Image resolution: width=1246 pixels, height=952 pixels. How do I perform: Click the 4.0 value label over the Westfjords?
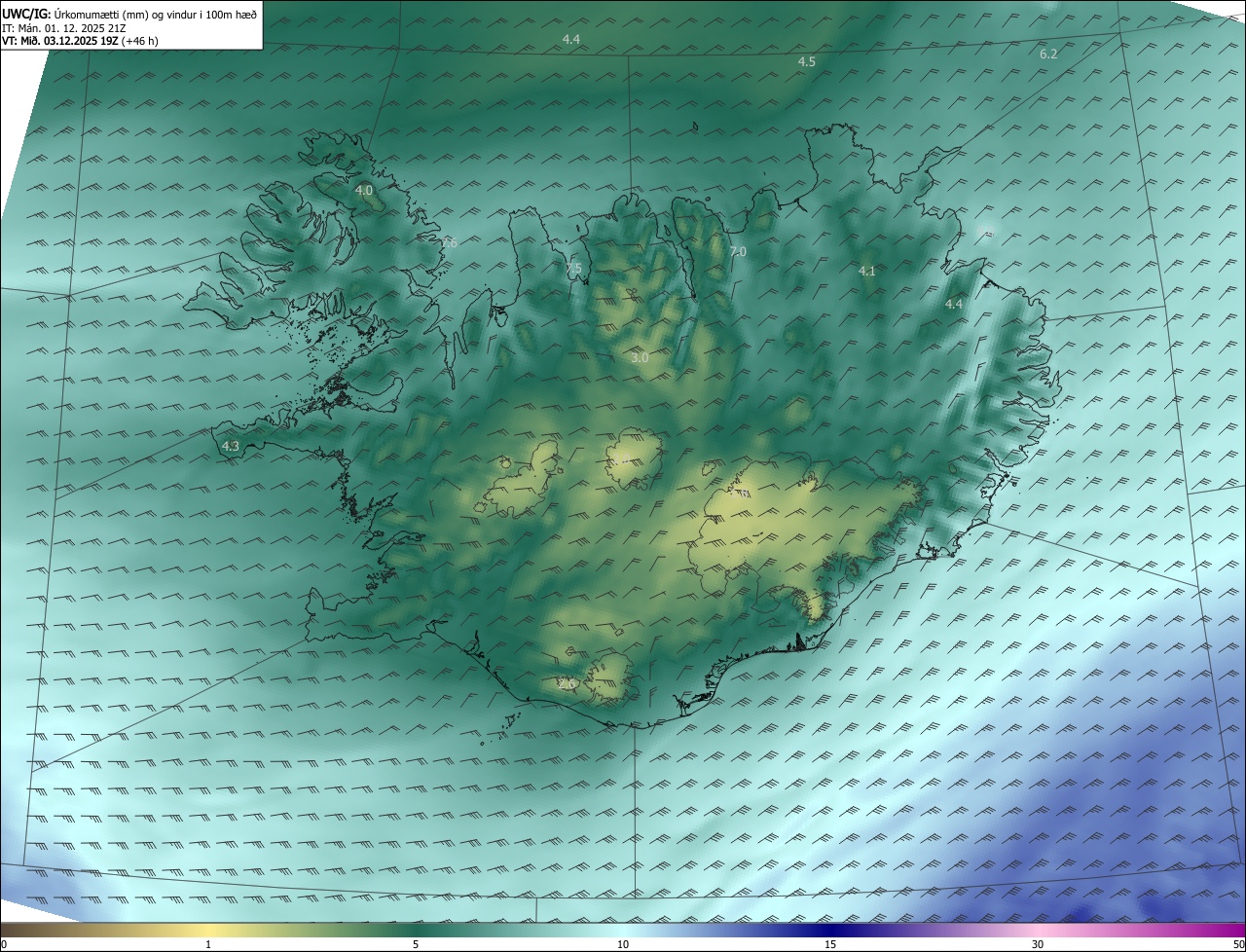click(363, 191)
